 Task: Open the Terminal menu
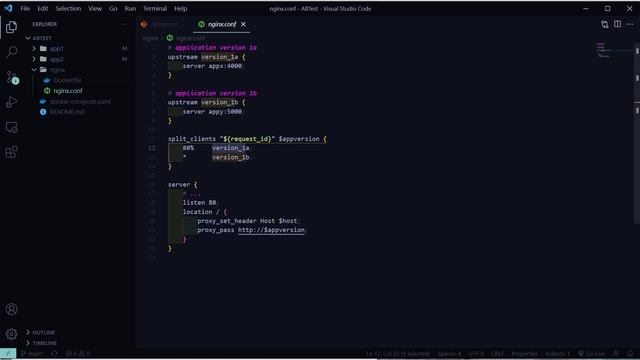click(x=155, y=9)
